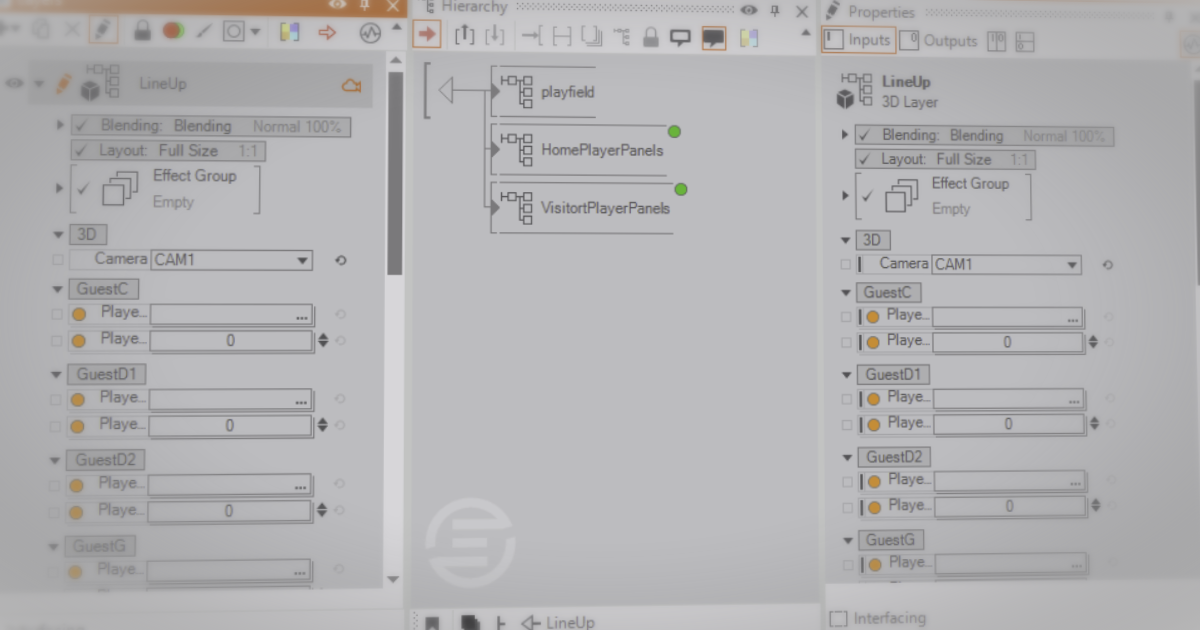Open the Camera CAM1 dropdown in Properties
1200x630 pixels.
click(1072, 265)
